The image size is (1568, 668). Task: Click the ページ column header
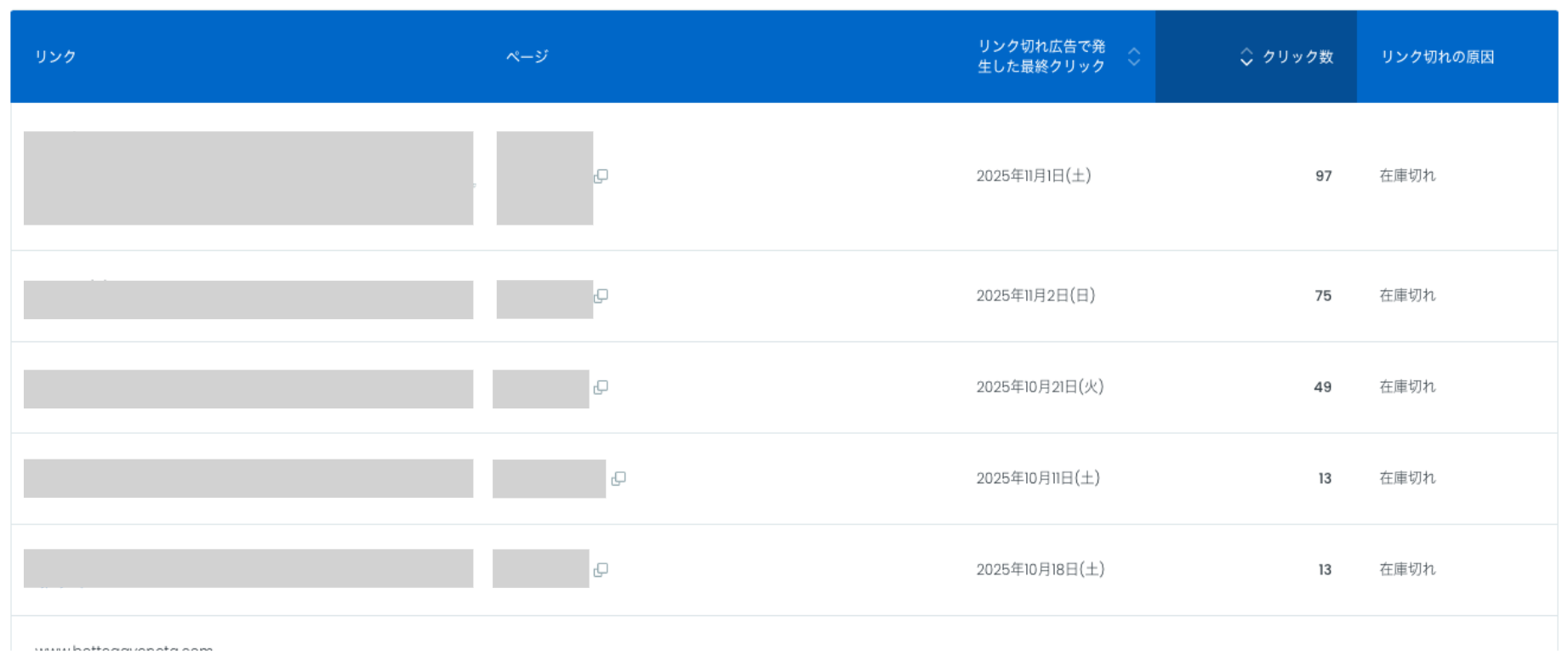click(527, 58)
